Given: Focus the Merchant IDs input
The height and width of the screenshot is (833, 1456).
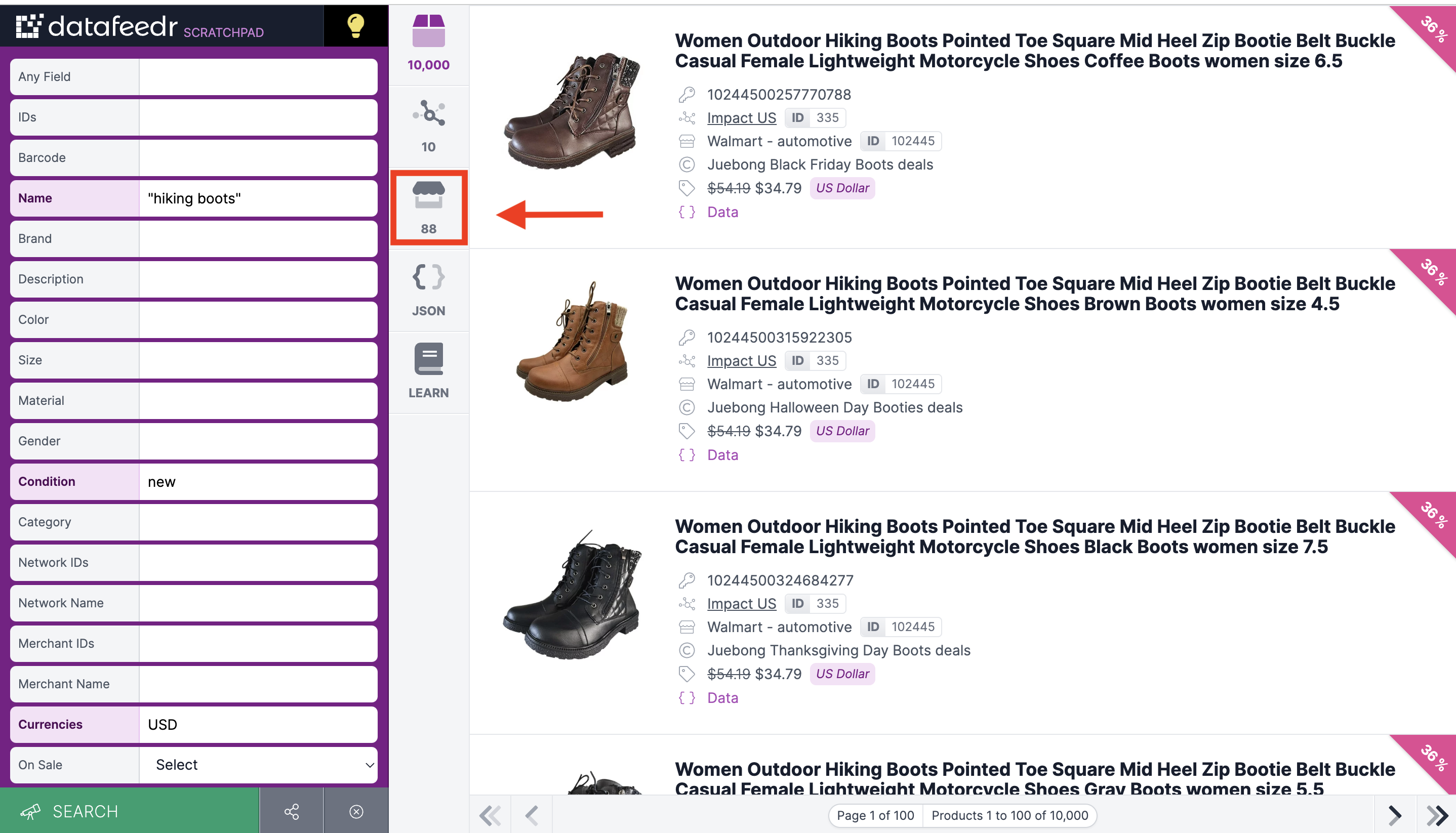Looking at the screenshot, I should coord(258,644).
